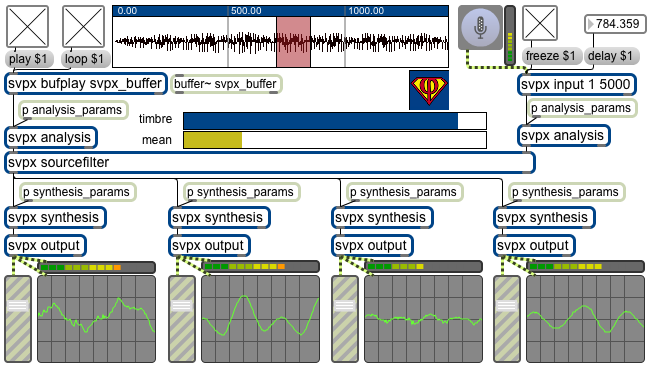Image resolution: width=651 pixels, height=368 pixels.
Task: Click the delay $1 message box
Action: (x=610, y=56)
